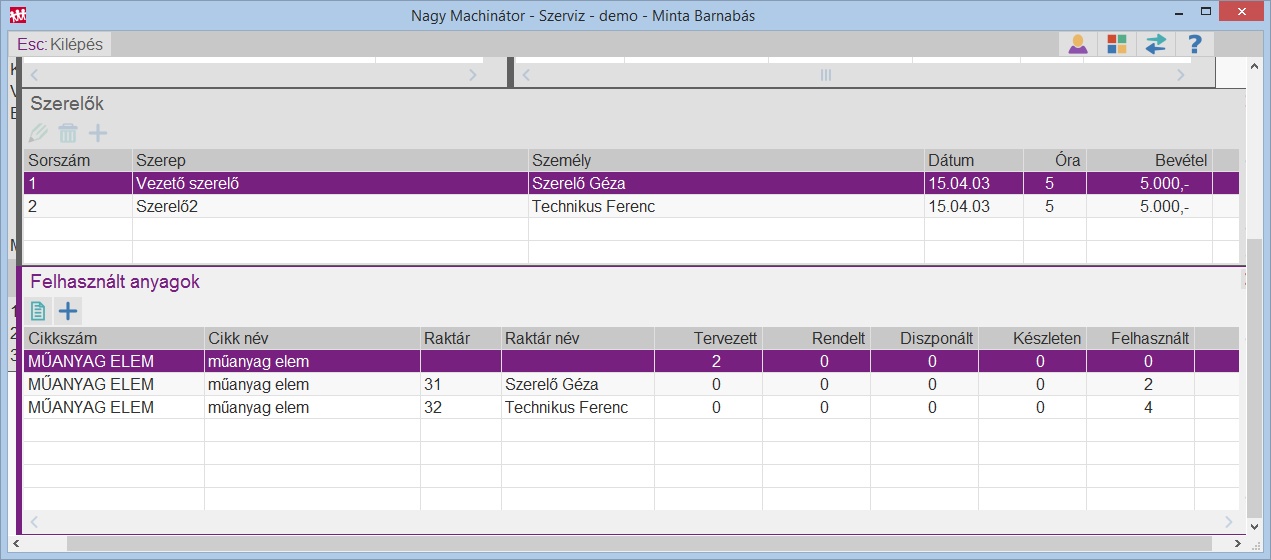Click the Dátum column header
1271x560 pixels.
tap(973, 160)
